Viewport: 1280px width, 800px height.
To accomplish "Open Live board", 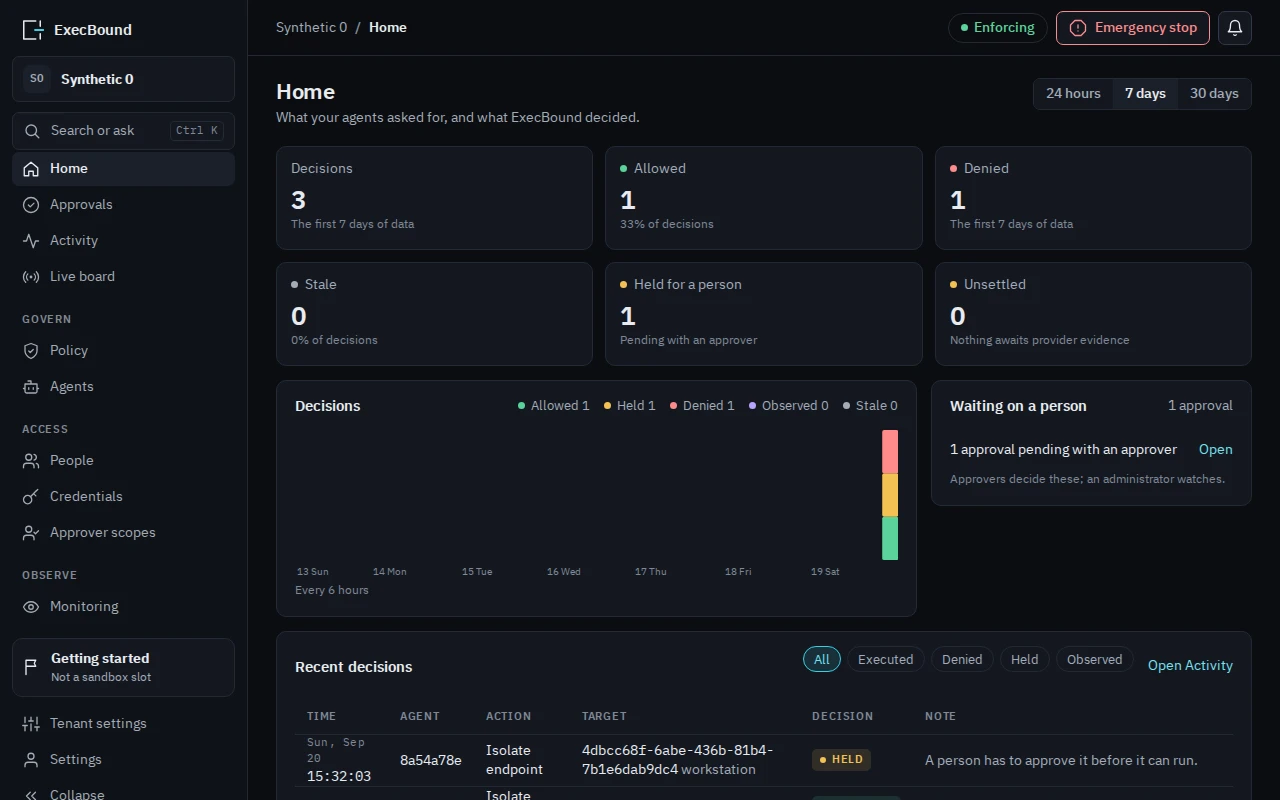I will (123, 277).
